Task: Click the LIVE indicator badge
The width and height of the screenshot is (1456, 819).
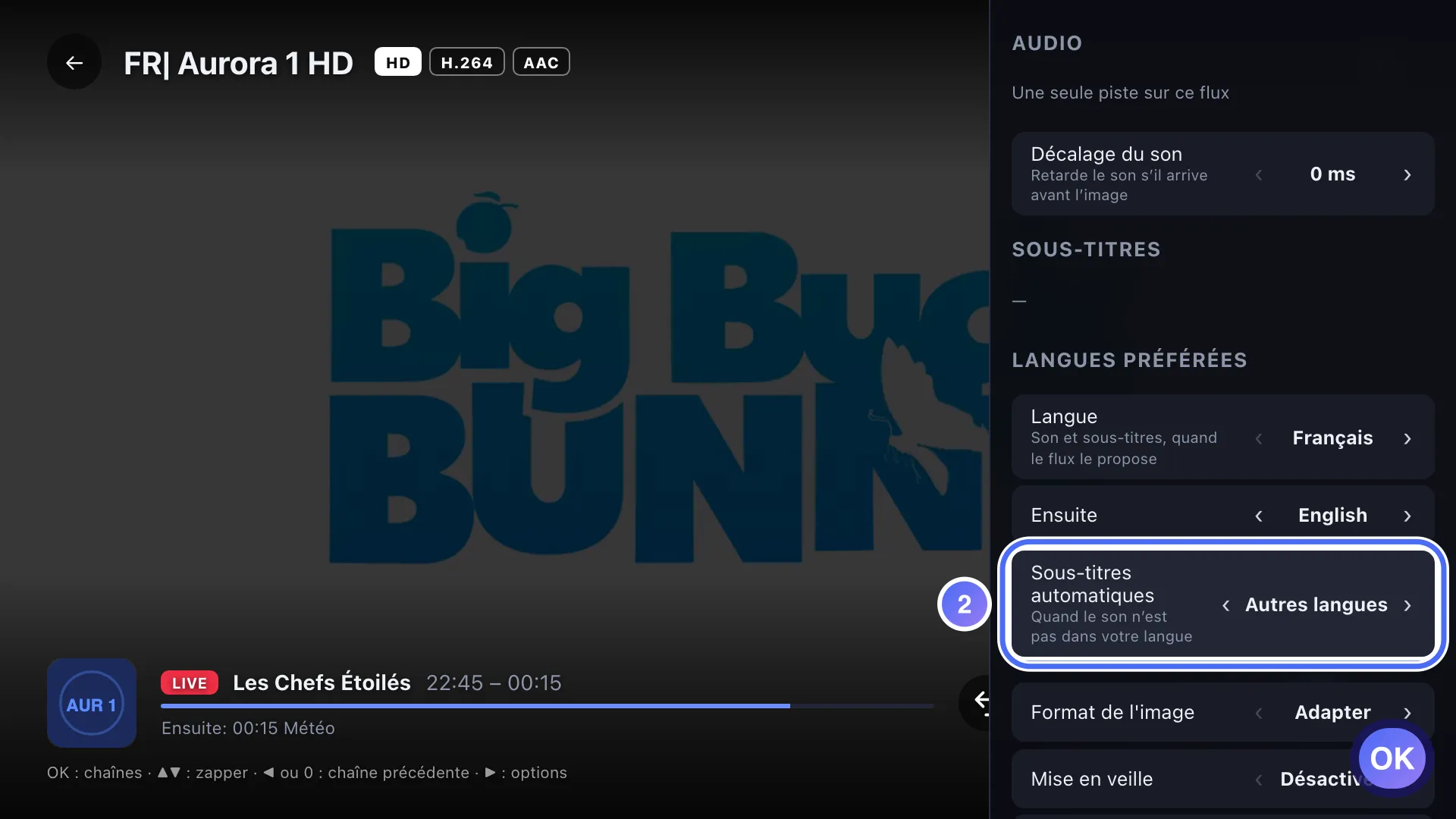Action: click(190, 682)
